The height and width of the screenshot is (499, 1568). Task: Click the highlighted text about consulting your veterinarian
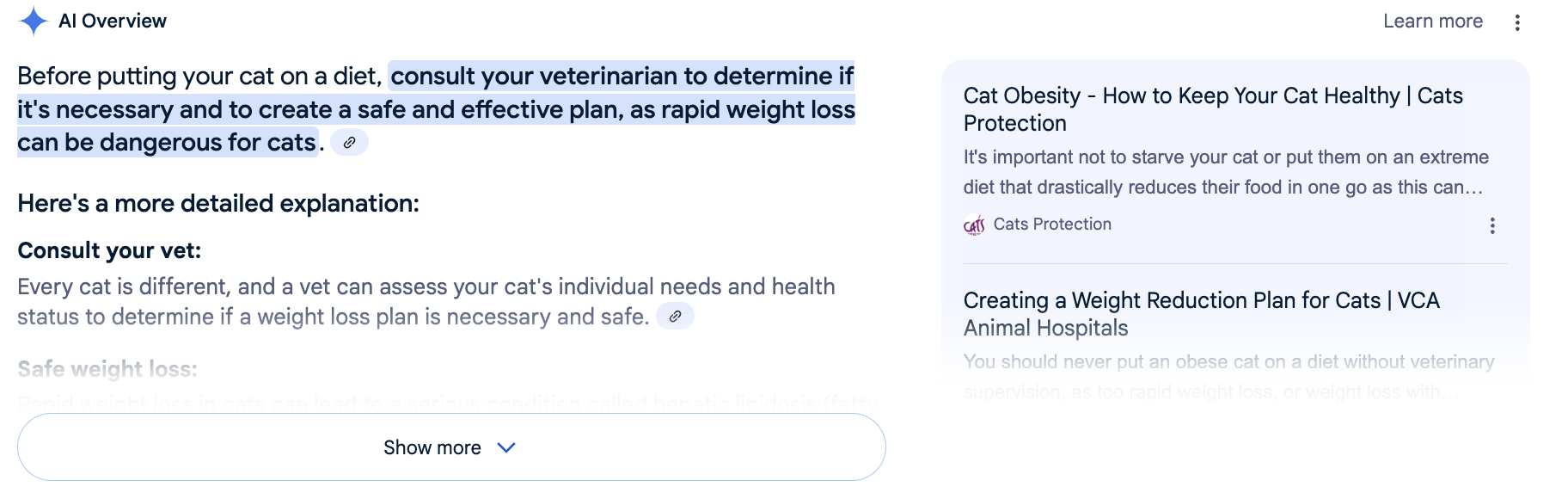pyautogui.click(x=430, y=108)
